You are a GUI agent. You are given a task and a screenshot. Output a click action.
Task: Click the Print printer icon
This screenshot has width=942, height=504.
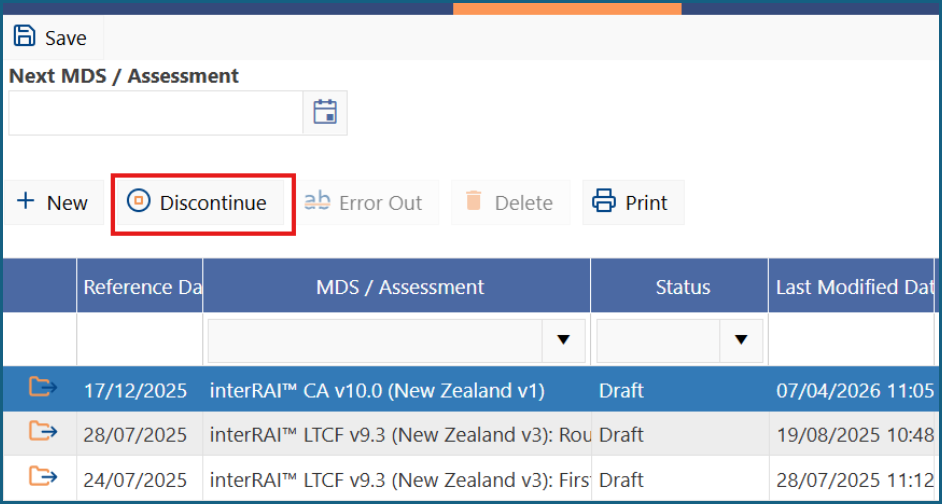[x=604, y=201]
